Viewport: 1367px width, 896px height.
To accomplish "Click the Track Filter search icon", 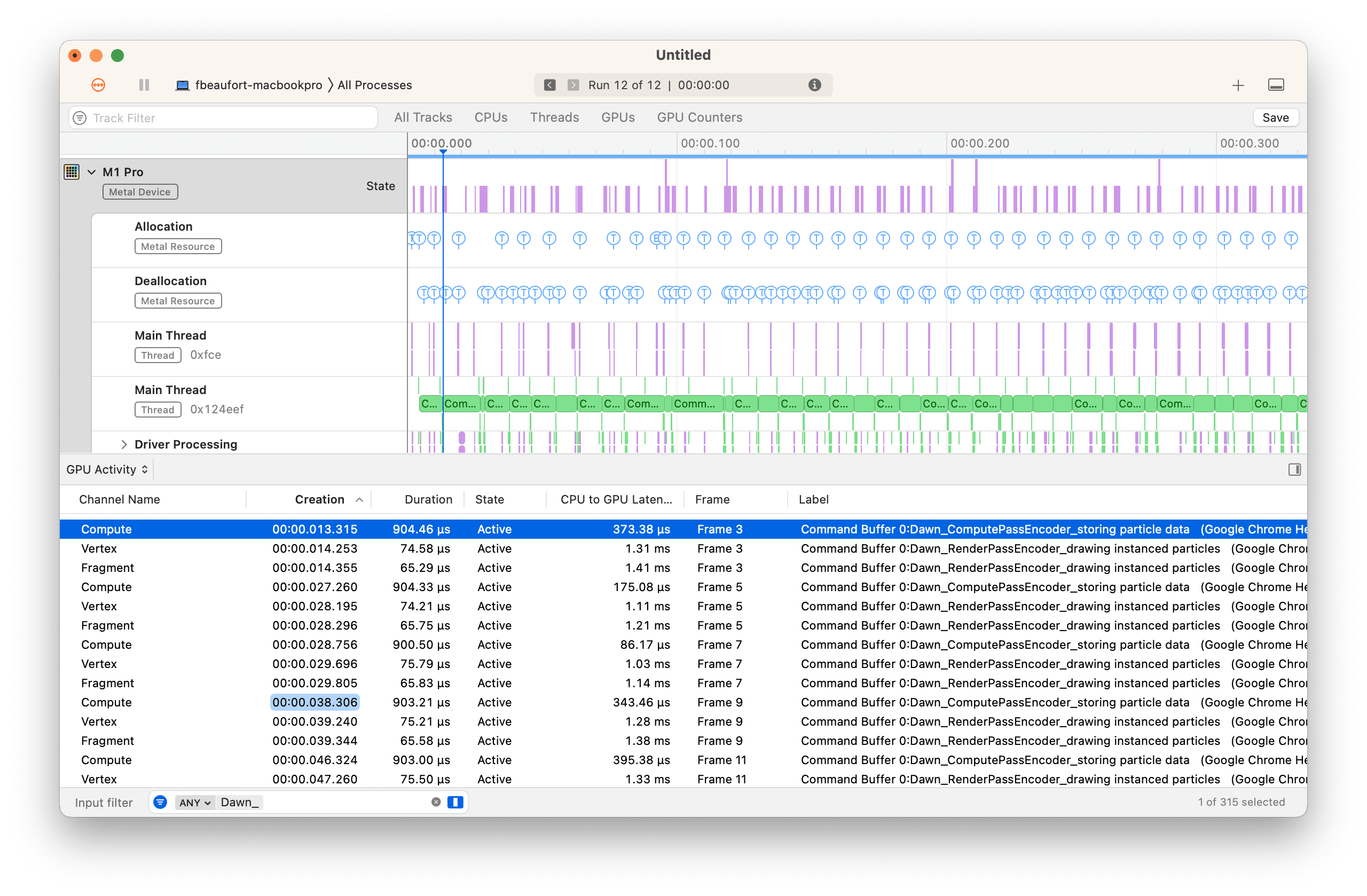I will (x=82, y=118).
